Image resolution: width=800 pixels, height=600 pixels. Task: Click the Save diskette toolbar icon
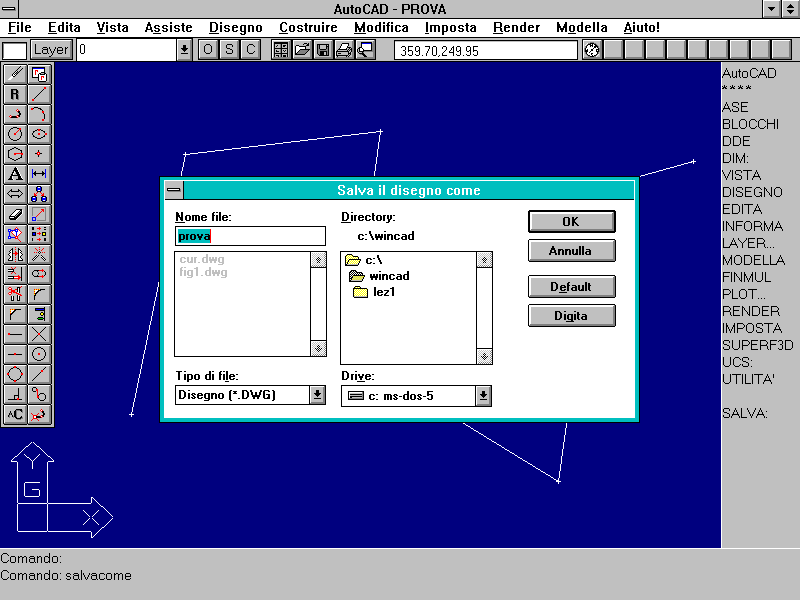(x=323, y=50)
